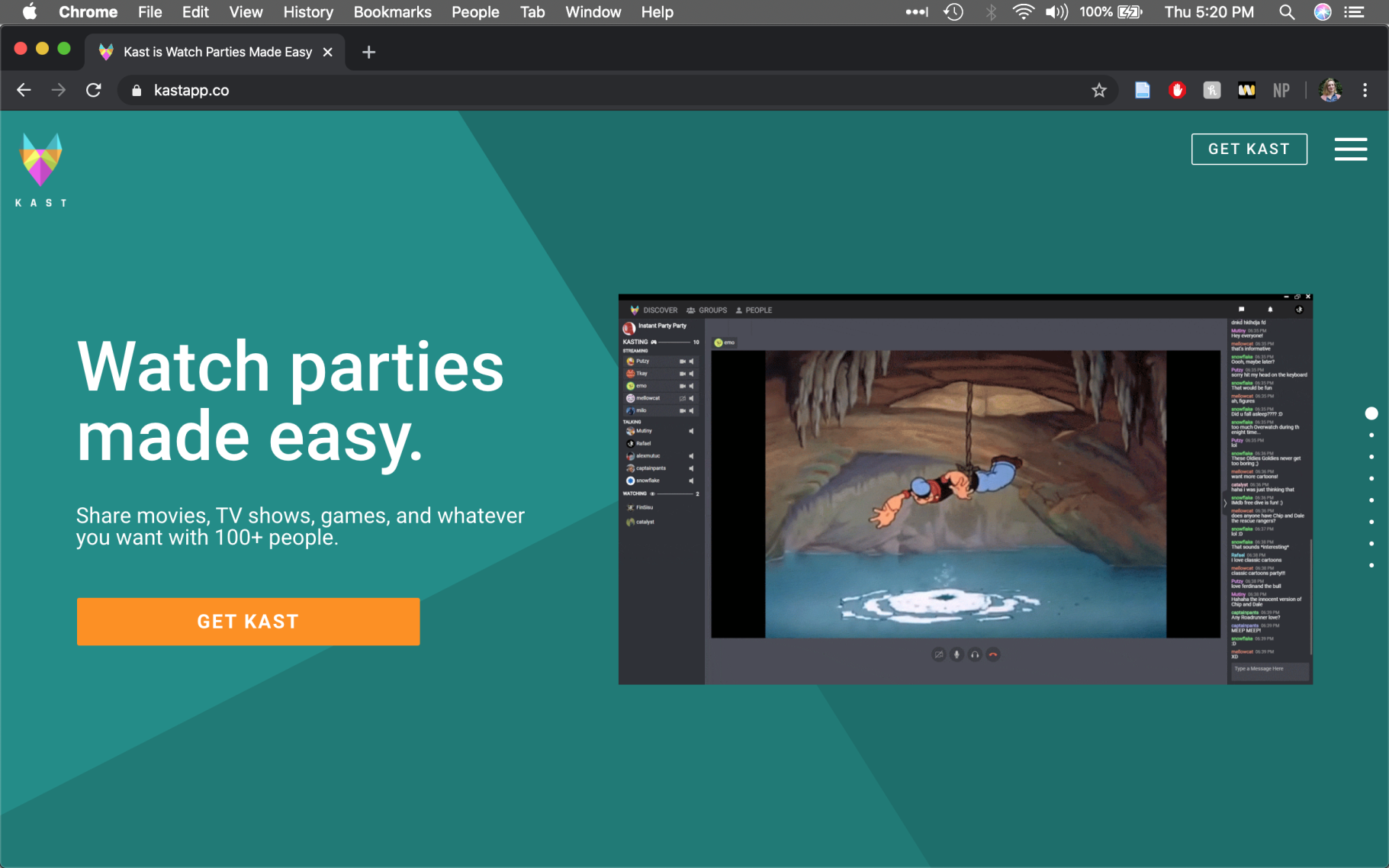Screen dimensions: 1389x868
Task: Open the Tab menu
Action: point(532,11)
